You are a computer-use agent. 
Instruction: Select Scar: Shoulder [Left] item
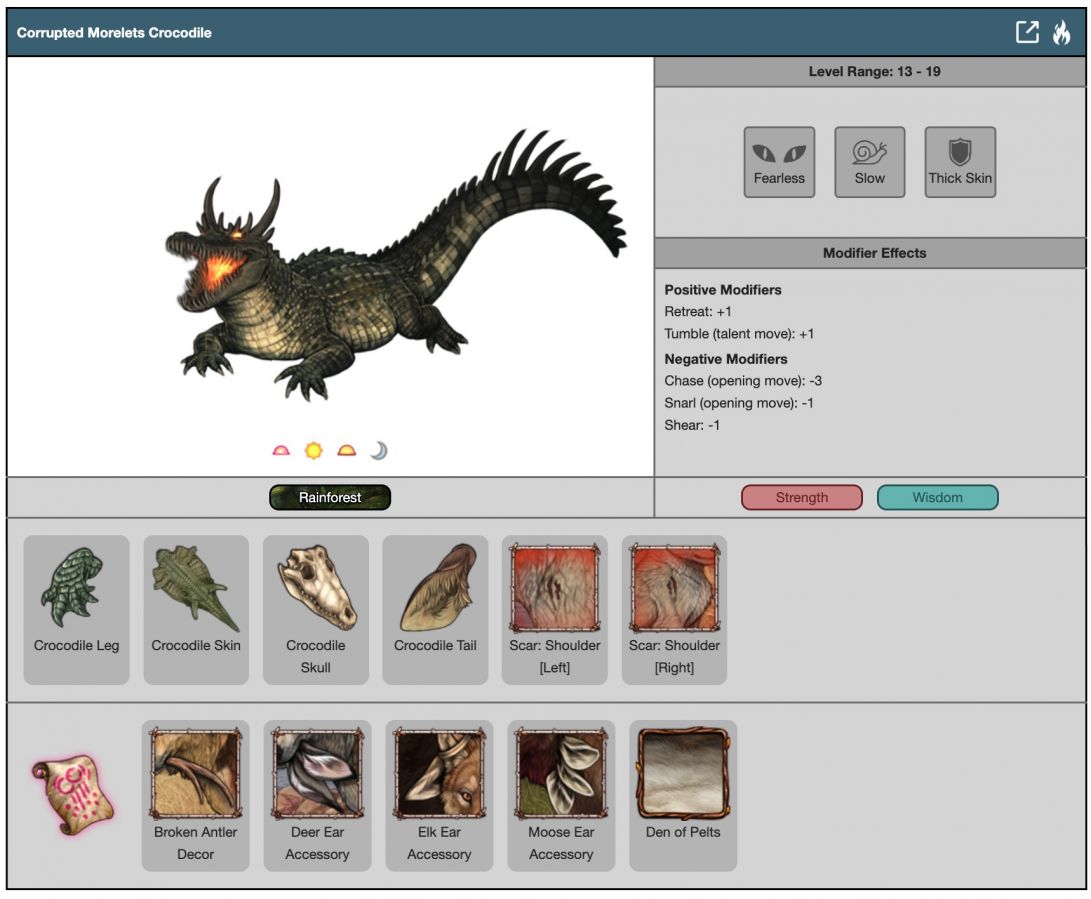555,609
